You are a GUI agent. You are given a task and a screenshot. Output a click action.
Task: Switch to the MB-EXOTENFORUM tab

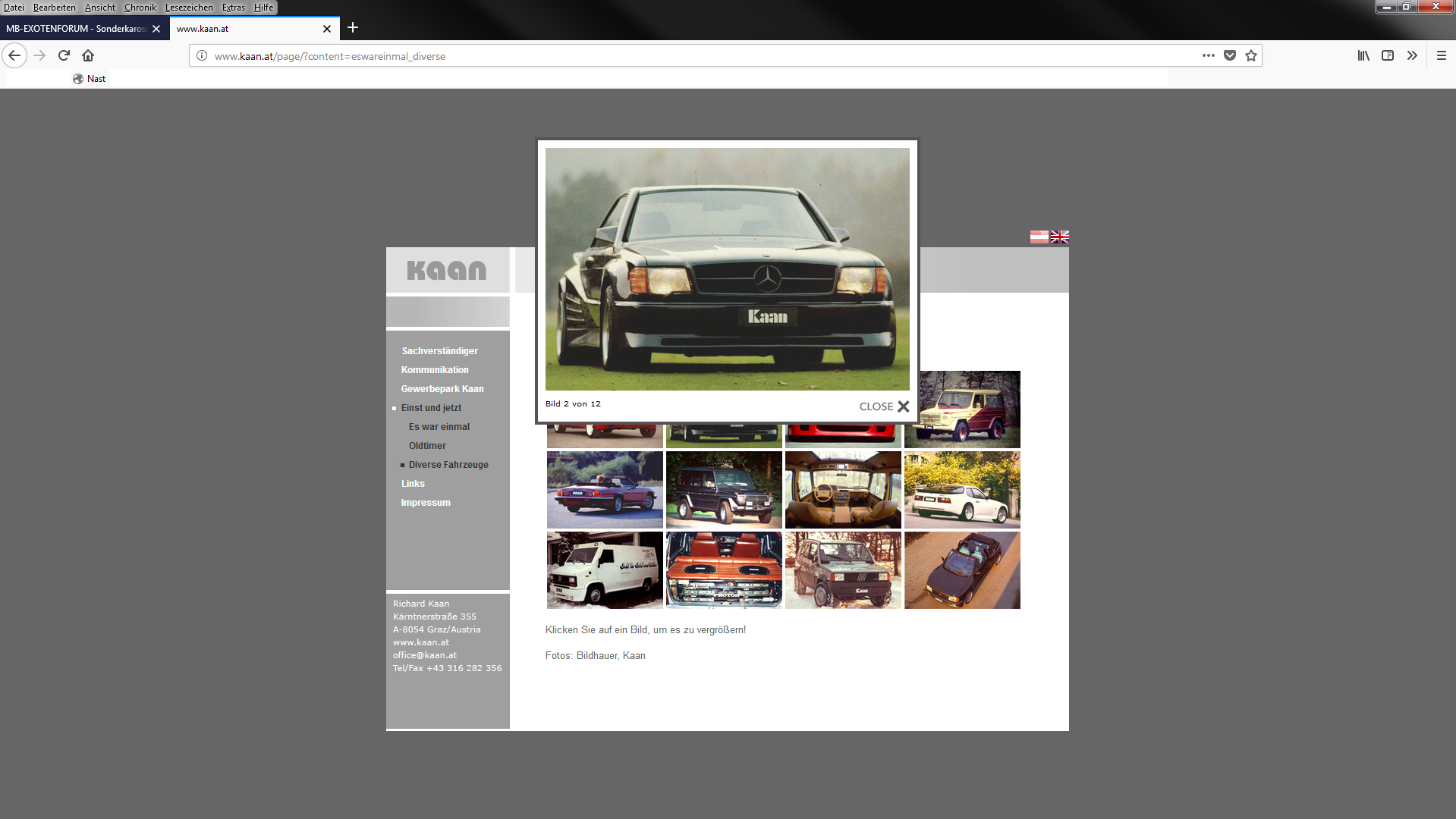(x=76, y=29)
